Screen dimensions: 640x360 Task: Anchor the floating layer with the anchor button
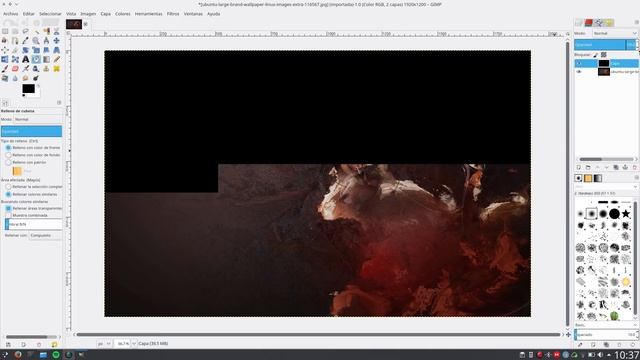[625, 167]
